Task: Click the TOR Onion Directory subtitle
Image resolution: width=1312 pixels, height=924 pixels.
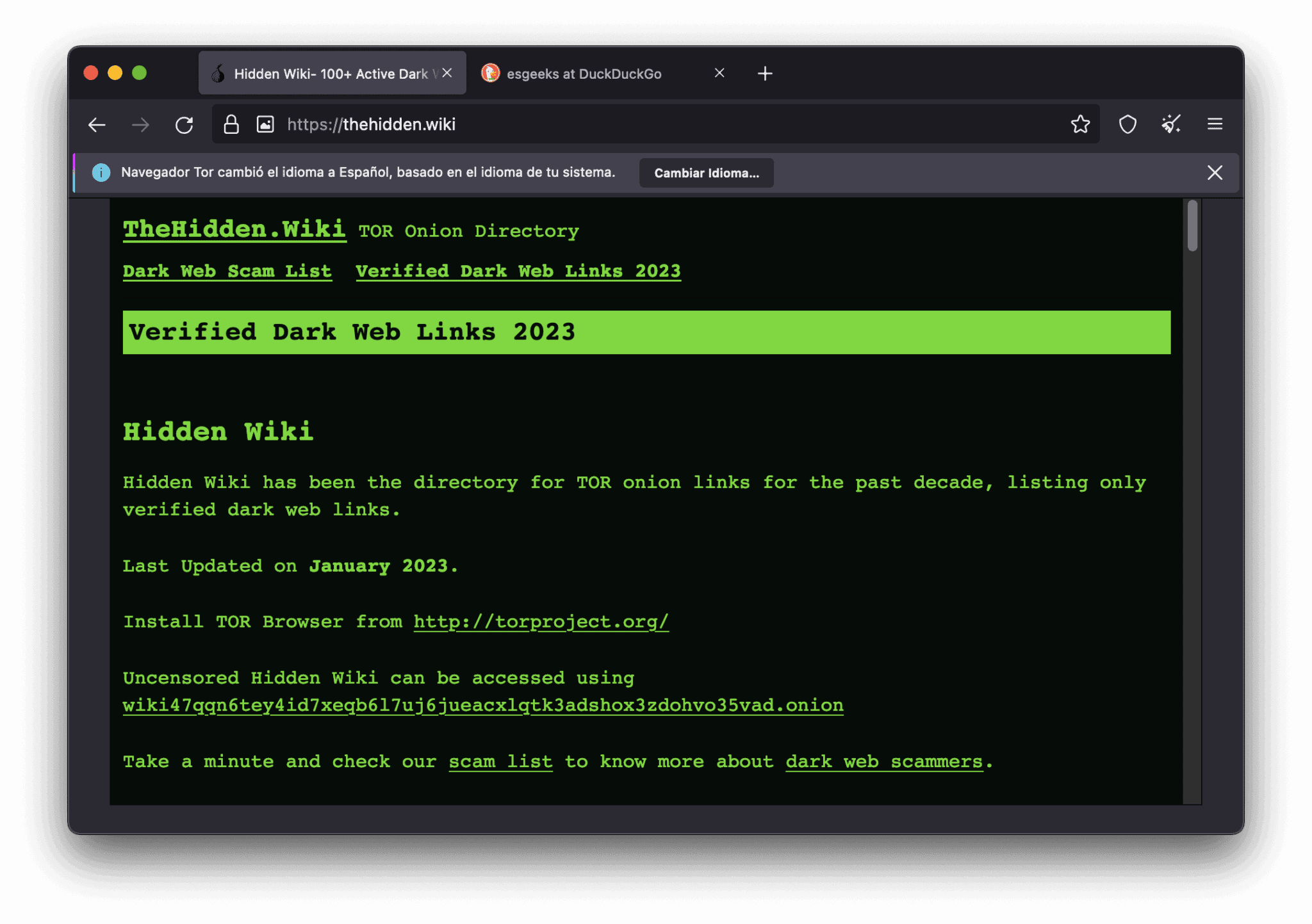Action: coord(468,231)
